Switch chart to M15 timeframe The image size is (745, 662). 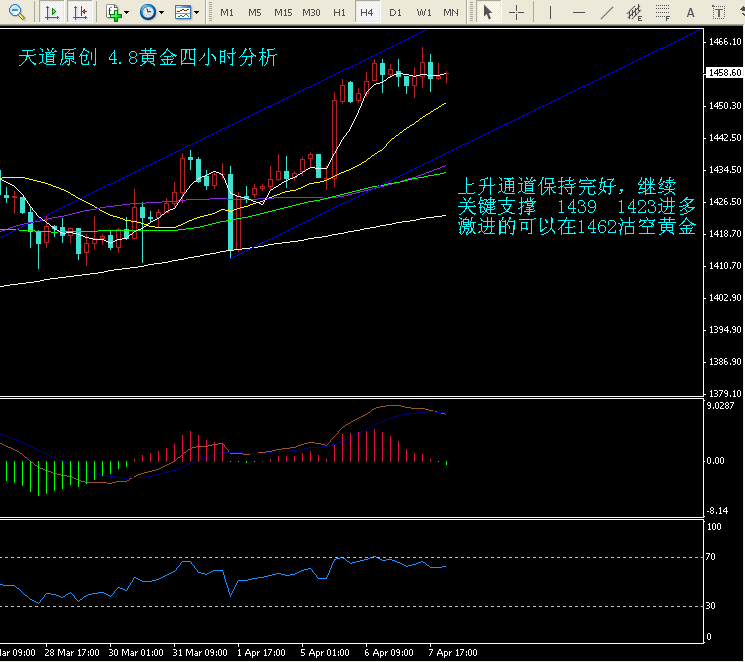tap(283, 12)
